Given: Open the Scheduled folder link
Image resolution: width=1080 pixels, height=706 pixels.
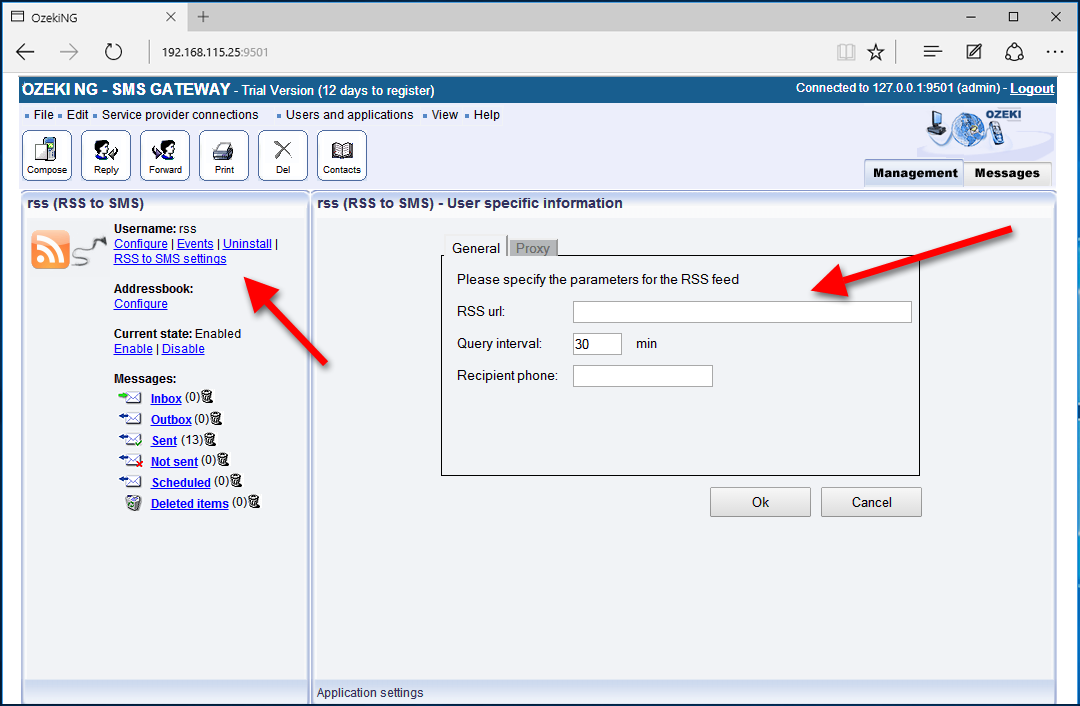Looking at the screenshot, I should (181, 482).
